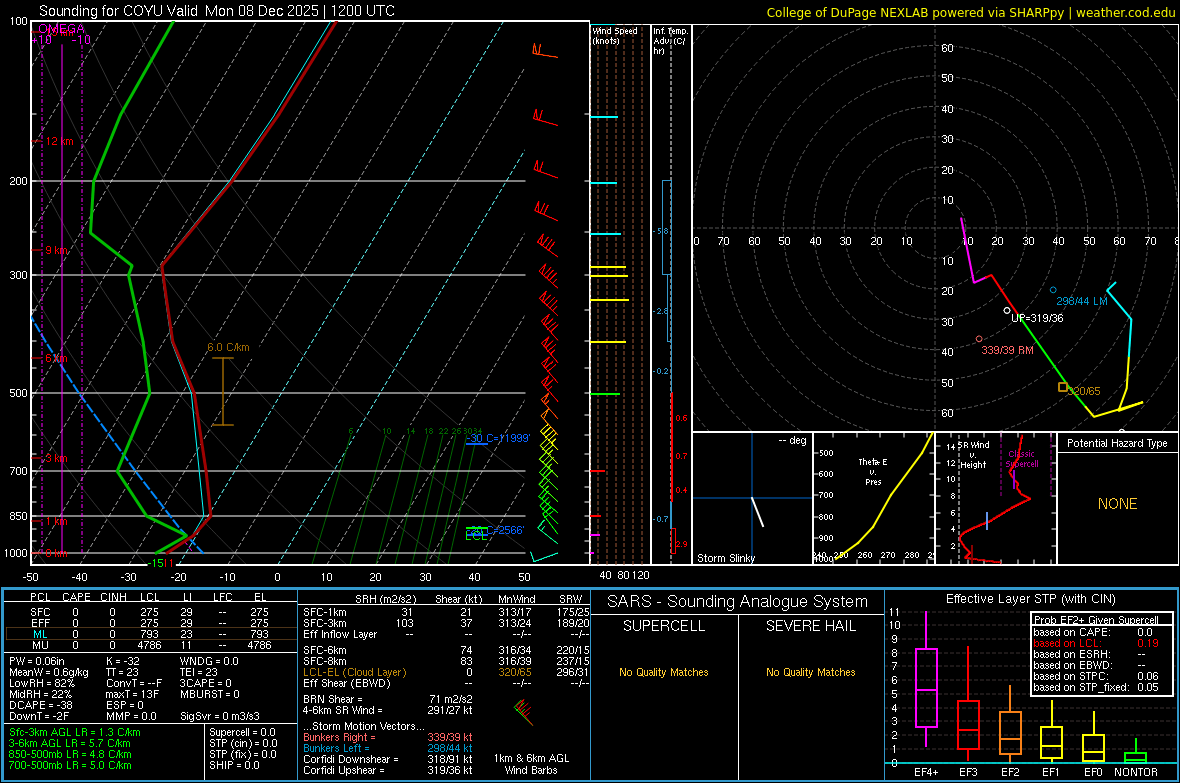Click the Bunkers Left = 298/44 kt line
Image resolution: width=1180 pixels, height=783 pixels.
388,748
